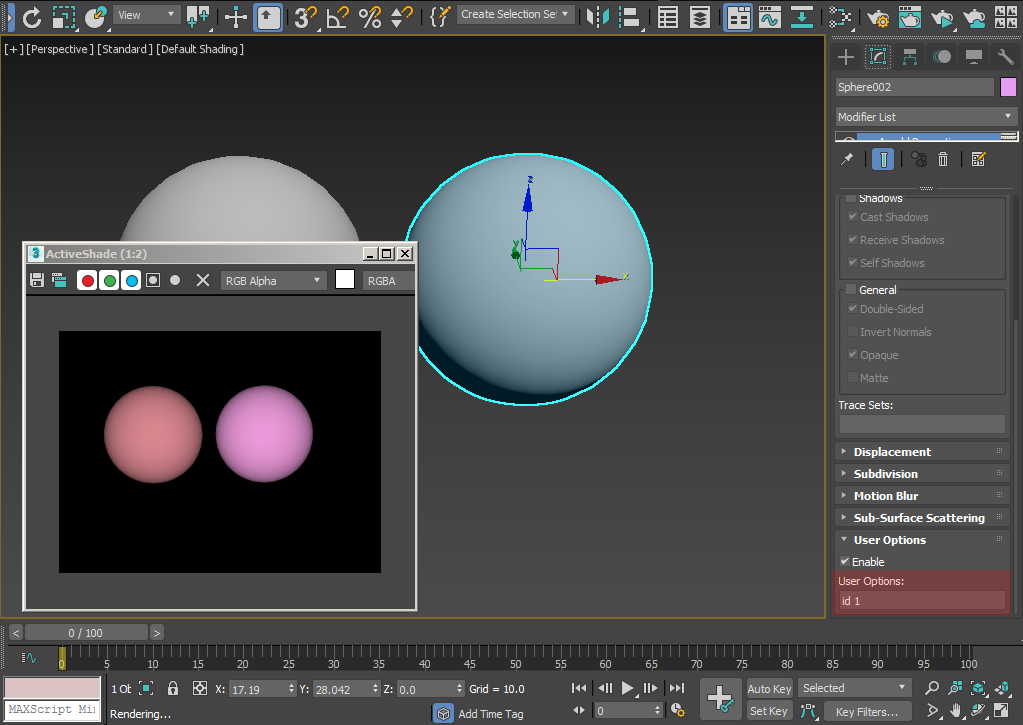Open the Modify panel tab
1023x725 pixels.
(878, 57)
